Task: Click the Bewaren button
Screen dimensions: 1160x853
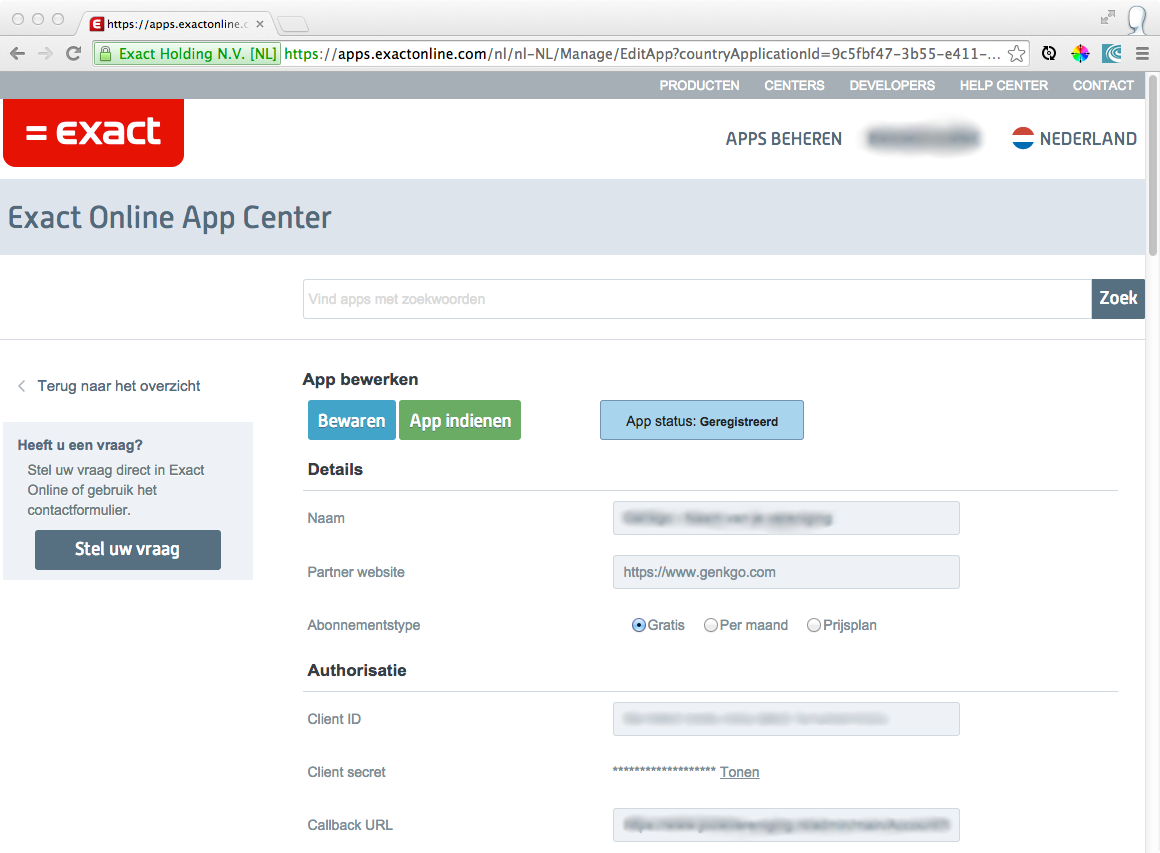Action: point(351,420)
